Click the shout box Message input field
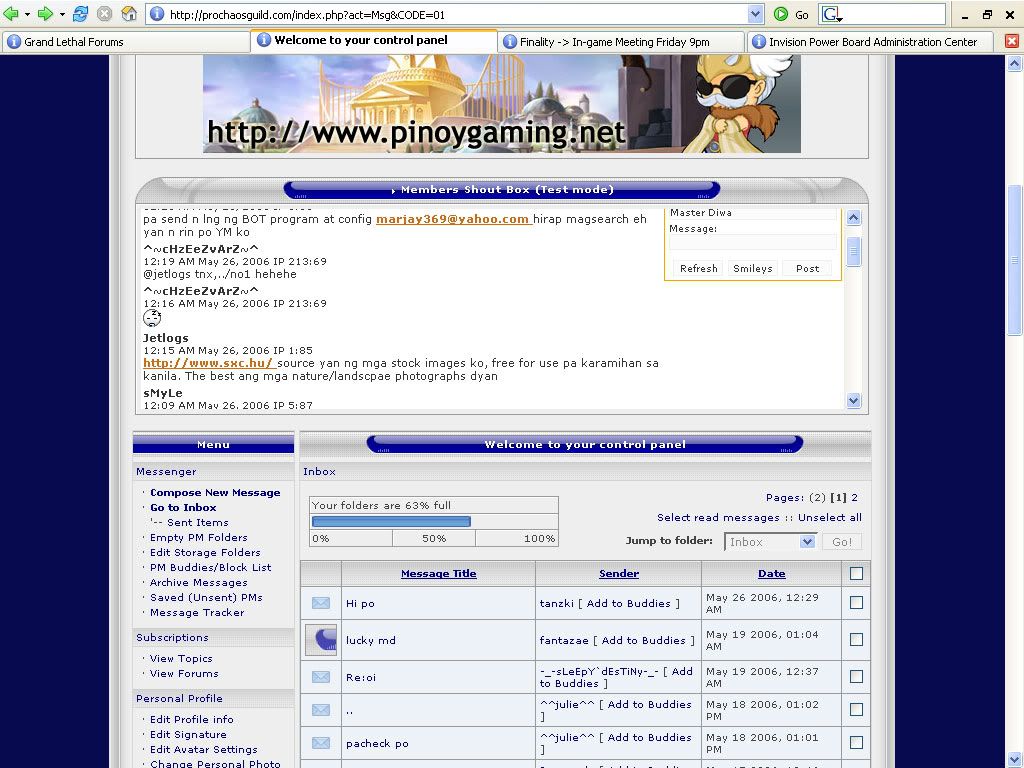 point(753,242)
